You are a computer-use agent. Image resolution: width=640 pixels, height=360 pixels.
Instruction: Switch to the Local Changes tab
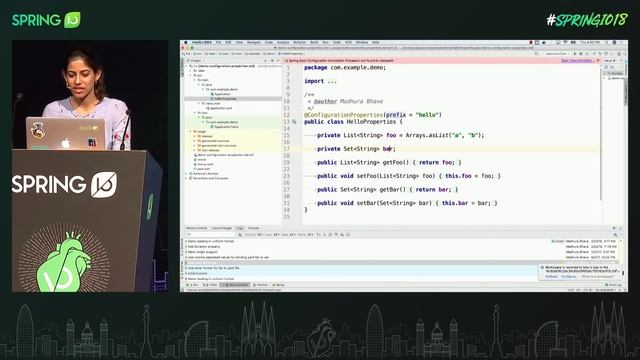222,228
